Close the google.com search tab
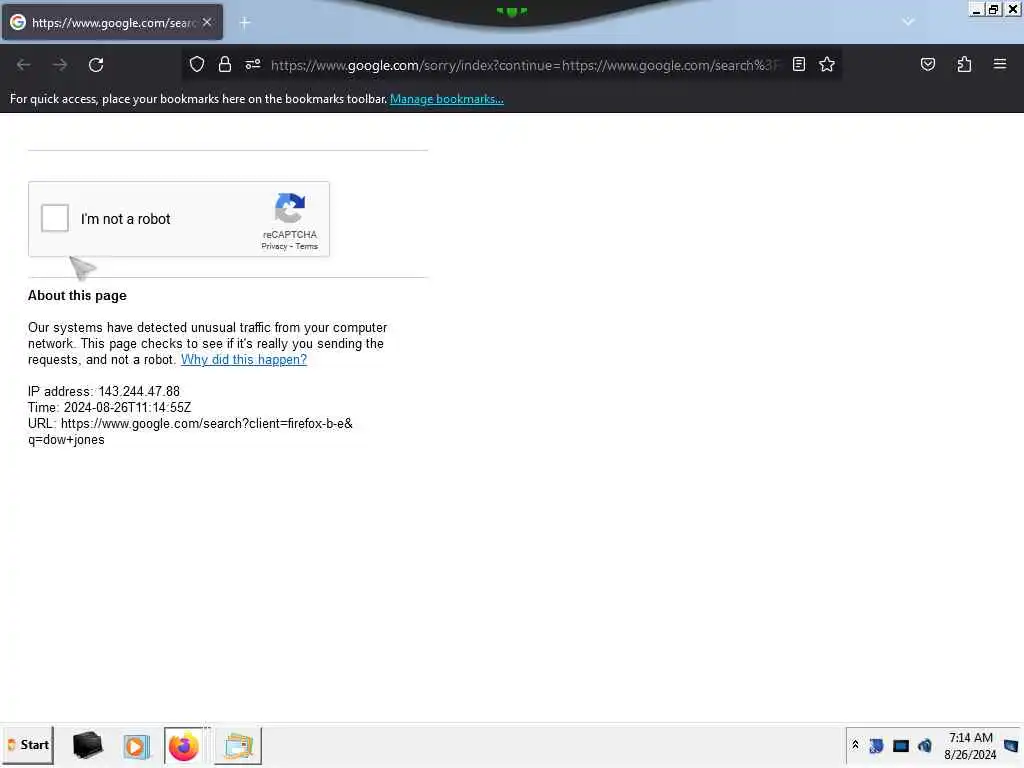This screenshot has width=1024, height=768. (x=207, y=22)
